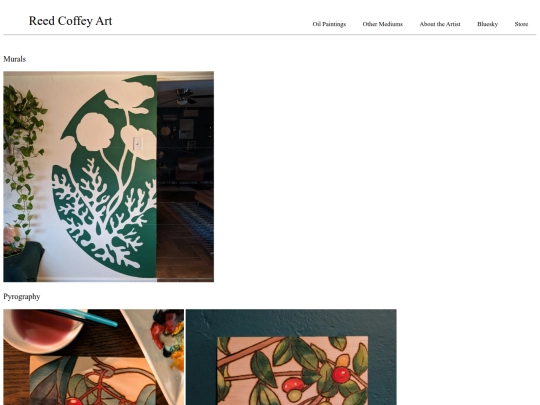The width and height of the screenshot is (540, 405).
Task: Click the hanging pothos plant beside the mural
Action: (x=23, y=155)
